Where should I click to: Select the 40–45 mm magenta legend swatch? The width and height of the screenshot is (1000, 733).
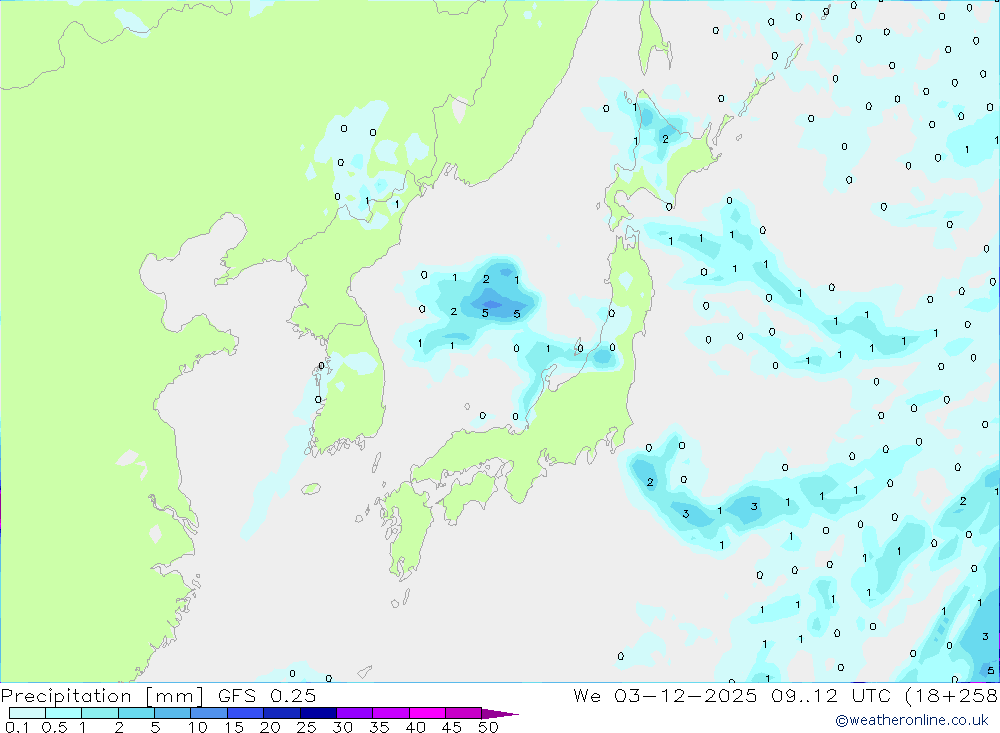[x=427, y=713]
